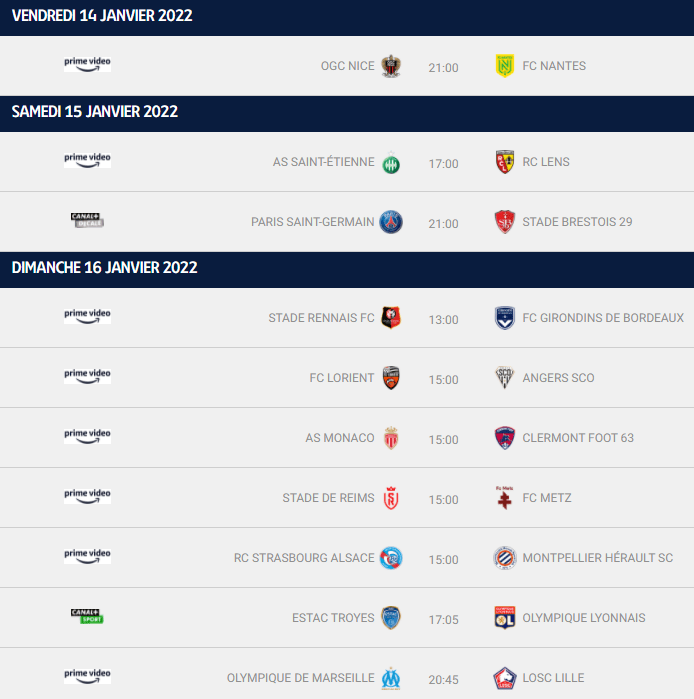Click the LOSC Lille team name
This screenshot has width=694, height=699.
pos(553,678)
